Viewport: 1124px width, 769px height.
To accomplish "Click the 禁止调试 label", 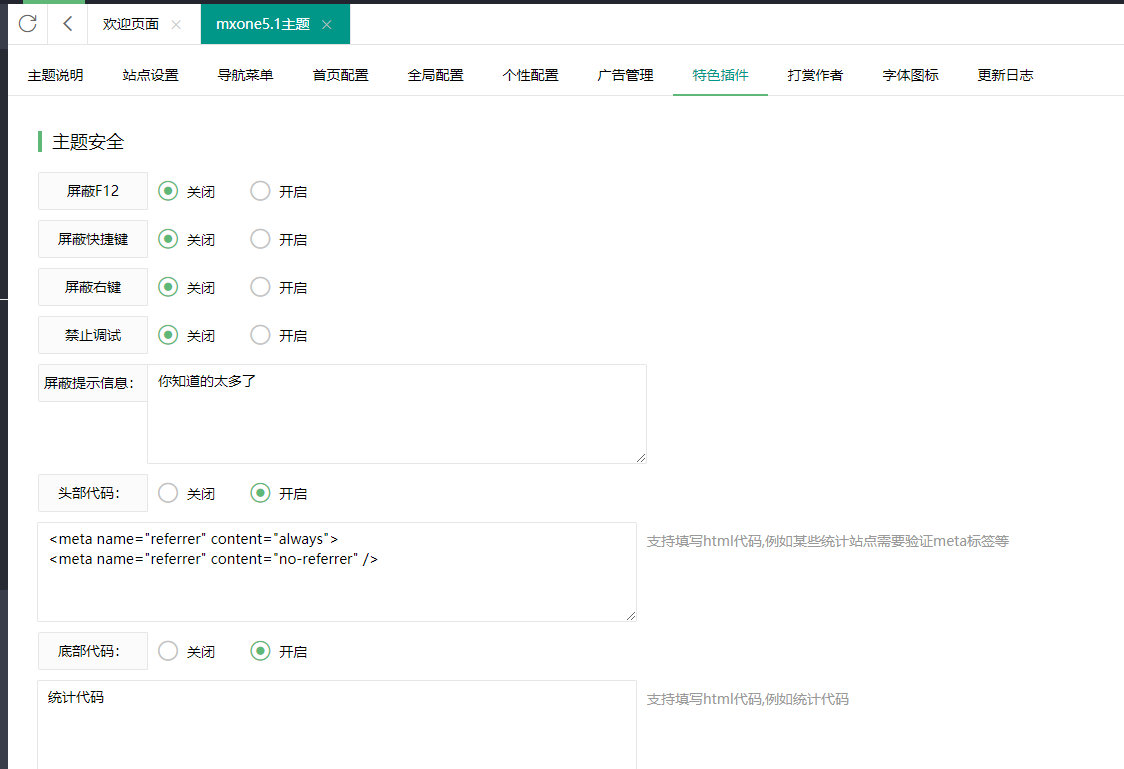I will click(92, 335).
